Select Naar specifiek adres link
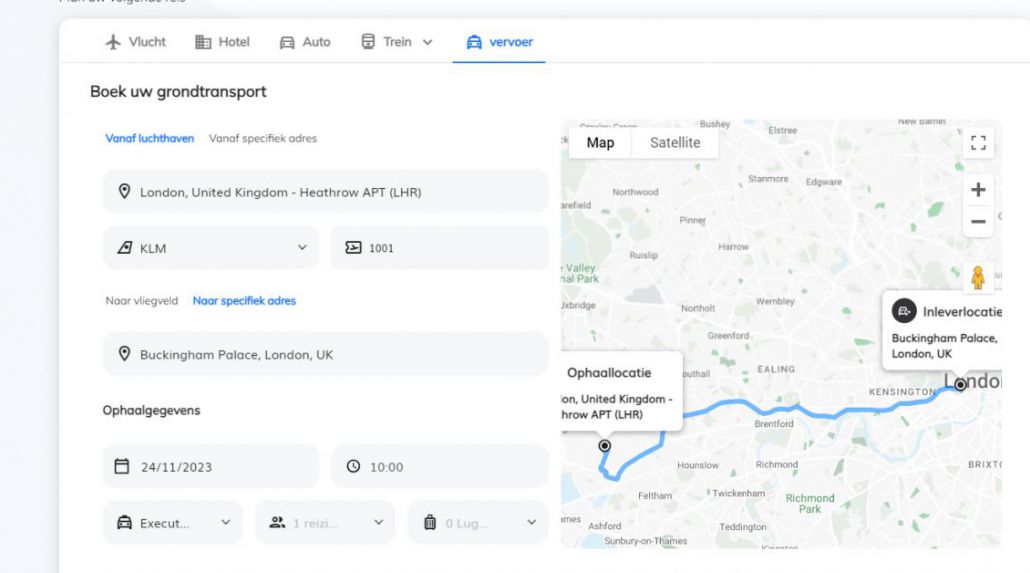1030x573 pixels. 244,300
